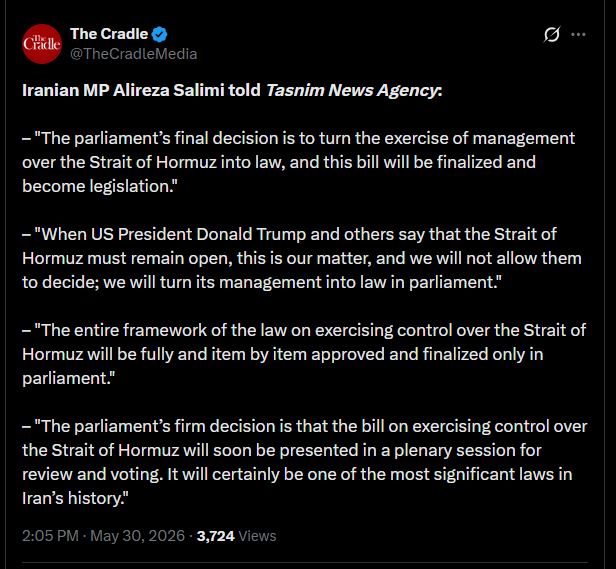The height and width of the screenshot is (569, 616).
Task: Click the May 30, 2026 date
Action: [138, 536]
